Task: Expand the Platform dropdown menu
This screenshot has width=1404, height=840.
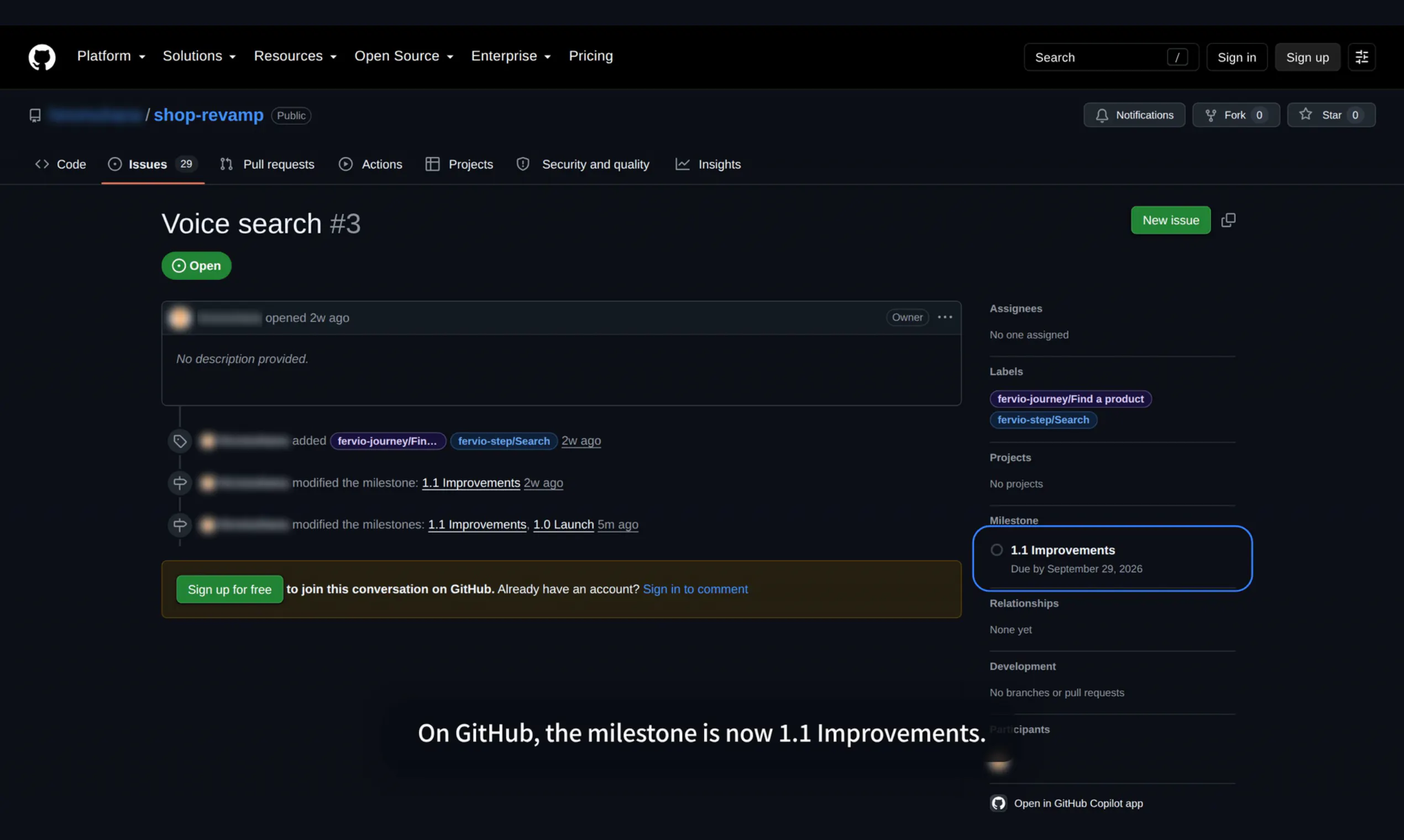Action: click(x=112, y=56)
